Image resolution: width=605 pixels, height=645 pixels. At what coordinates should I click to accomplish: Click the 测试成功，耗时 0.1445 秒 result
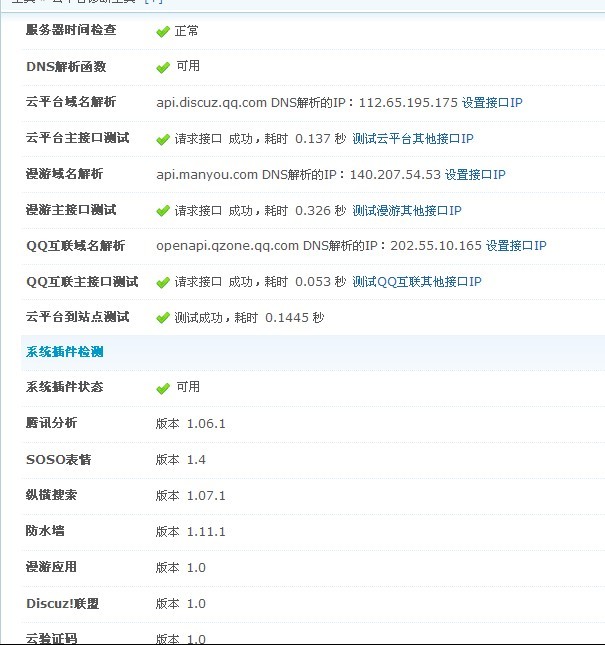[249, 318]
